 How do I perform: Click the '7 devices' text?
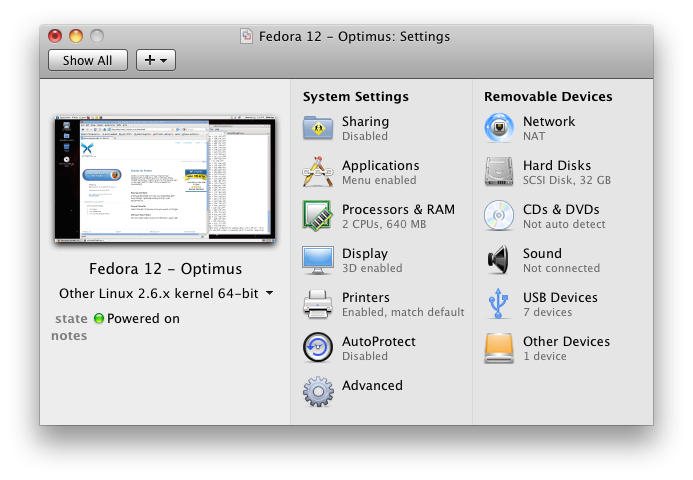pyautogui.click(x=548, y=312)
